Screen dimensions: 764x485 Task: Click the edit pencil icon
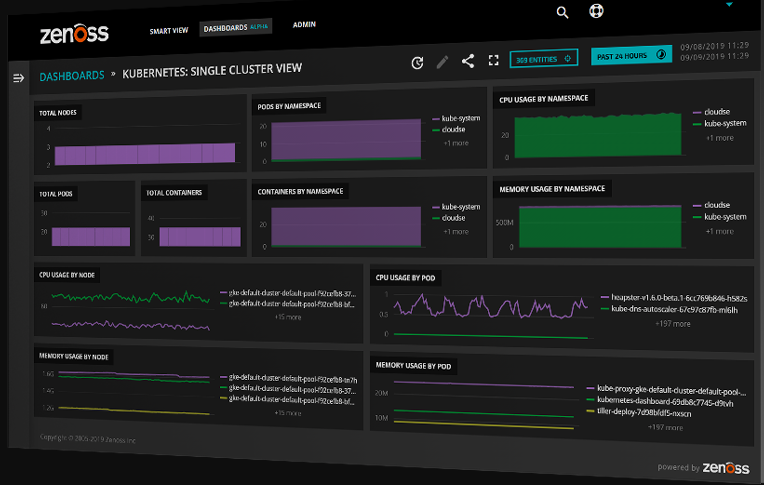point(443,62)
